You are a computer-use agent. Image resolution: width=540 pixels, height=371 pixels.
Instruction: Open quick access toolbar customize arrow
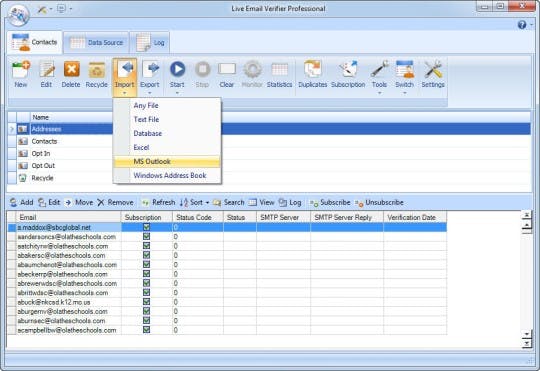(71, 9)
